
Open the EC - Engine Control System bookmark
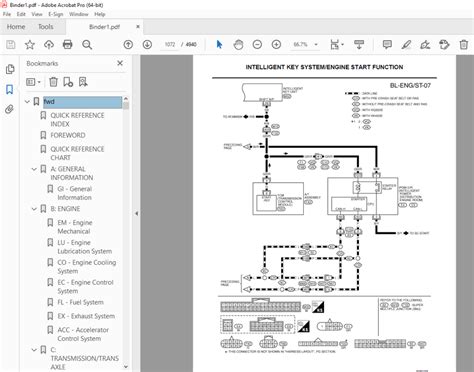(x=85, y=287)
